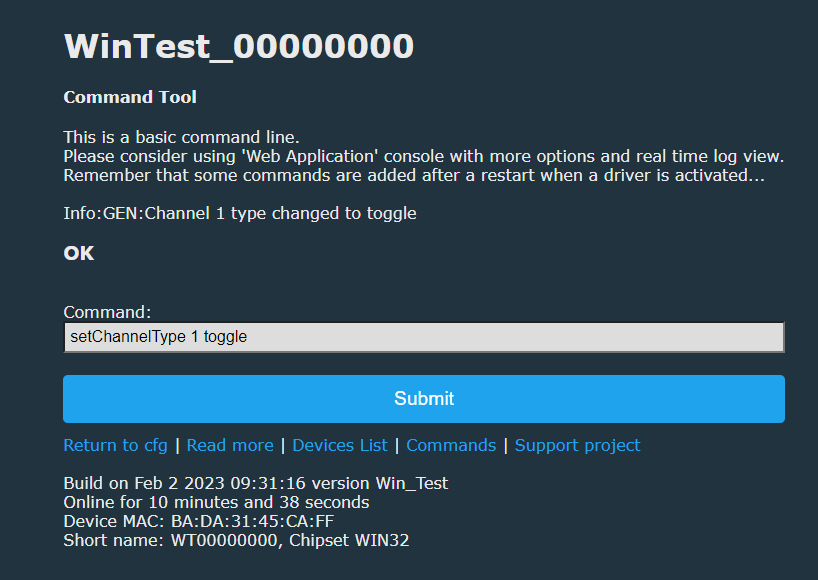Click the 'Web Application' console sentence
This screenshot has width=818, height=580.
423,156
